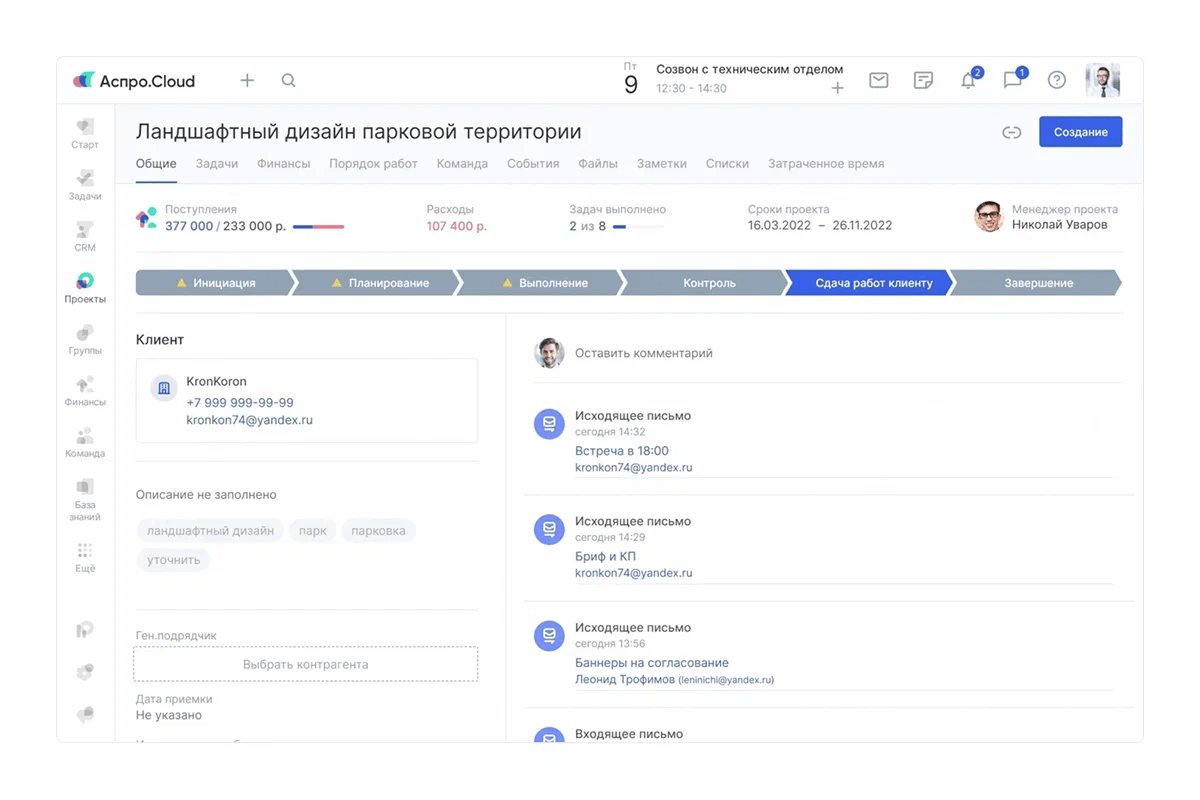Screen dimensions: 1200x800
Task: Click the search magnifier icon
Action: coord(288,81)
